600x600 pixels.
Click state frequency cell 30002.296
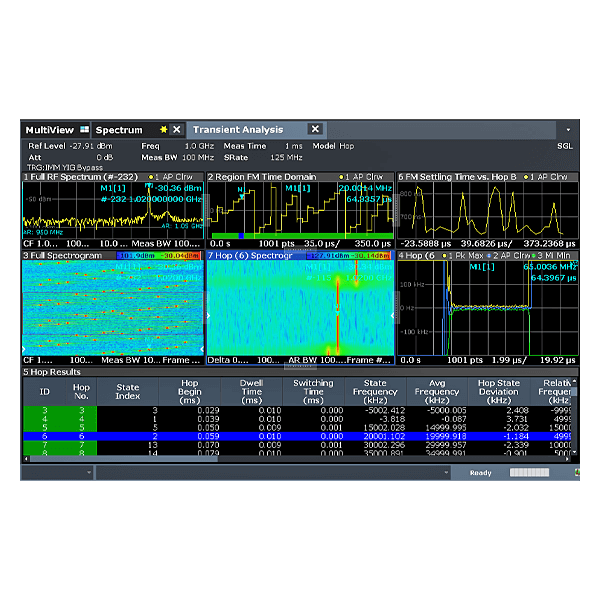[x=384, y=445]
